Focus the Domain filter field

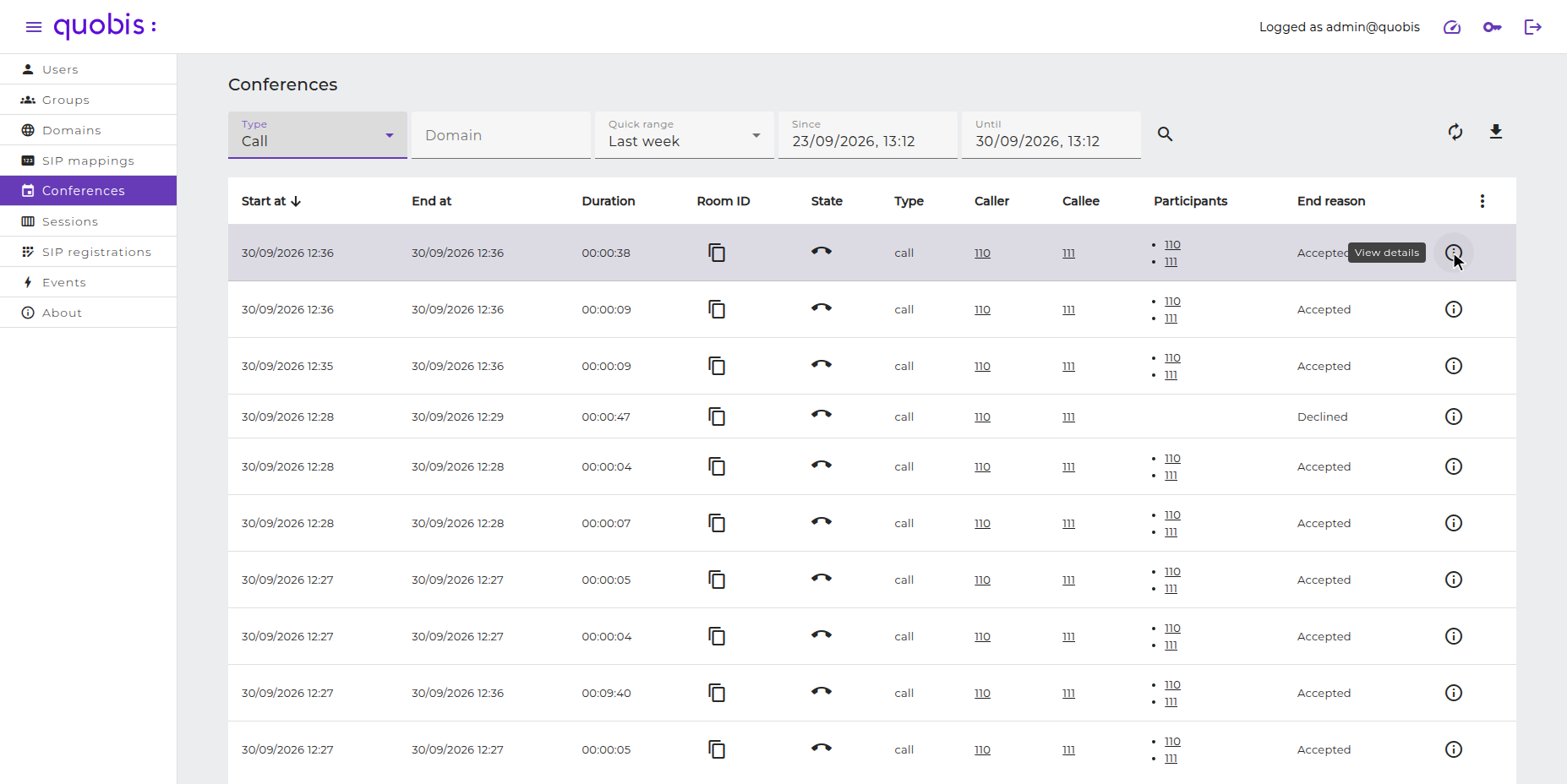(501, 135)
